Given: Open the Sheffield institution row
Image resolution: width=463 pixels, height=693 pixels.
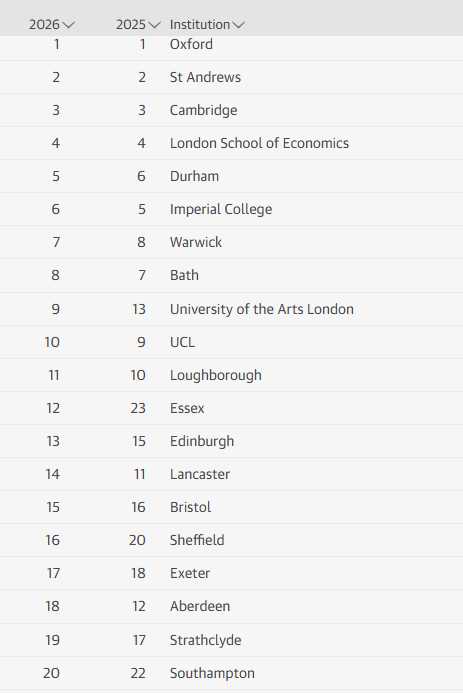Looking at the screenshot, I should tap(232, 540).
